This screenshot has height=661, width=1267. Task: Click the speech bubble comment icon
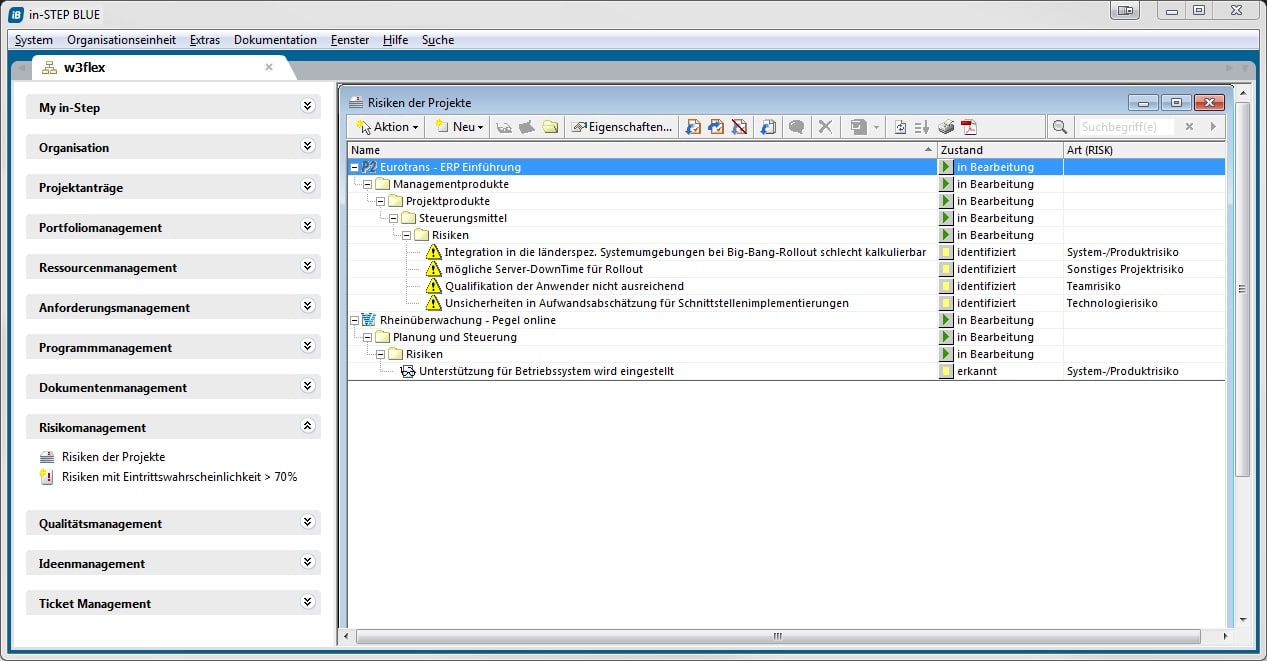[796, 127]
